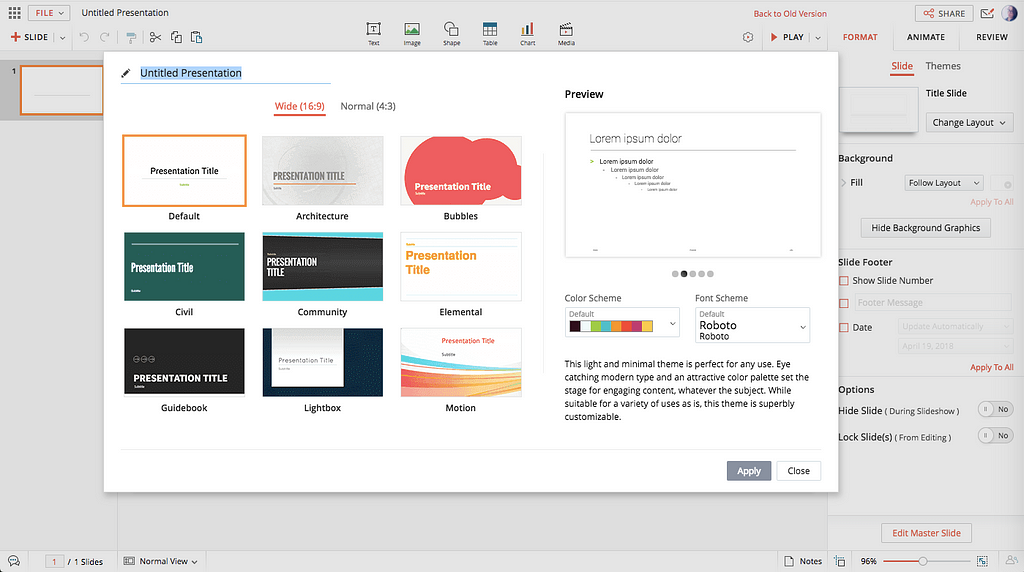This screenshot has height=572, width=1024.
Task: Expand the Fill section chevron
Action: click(x=843, y=183)
